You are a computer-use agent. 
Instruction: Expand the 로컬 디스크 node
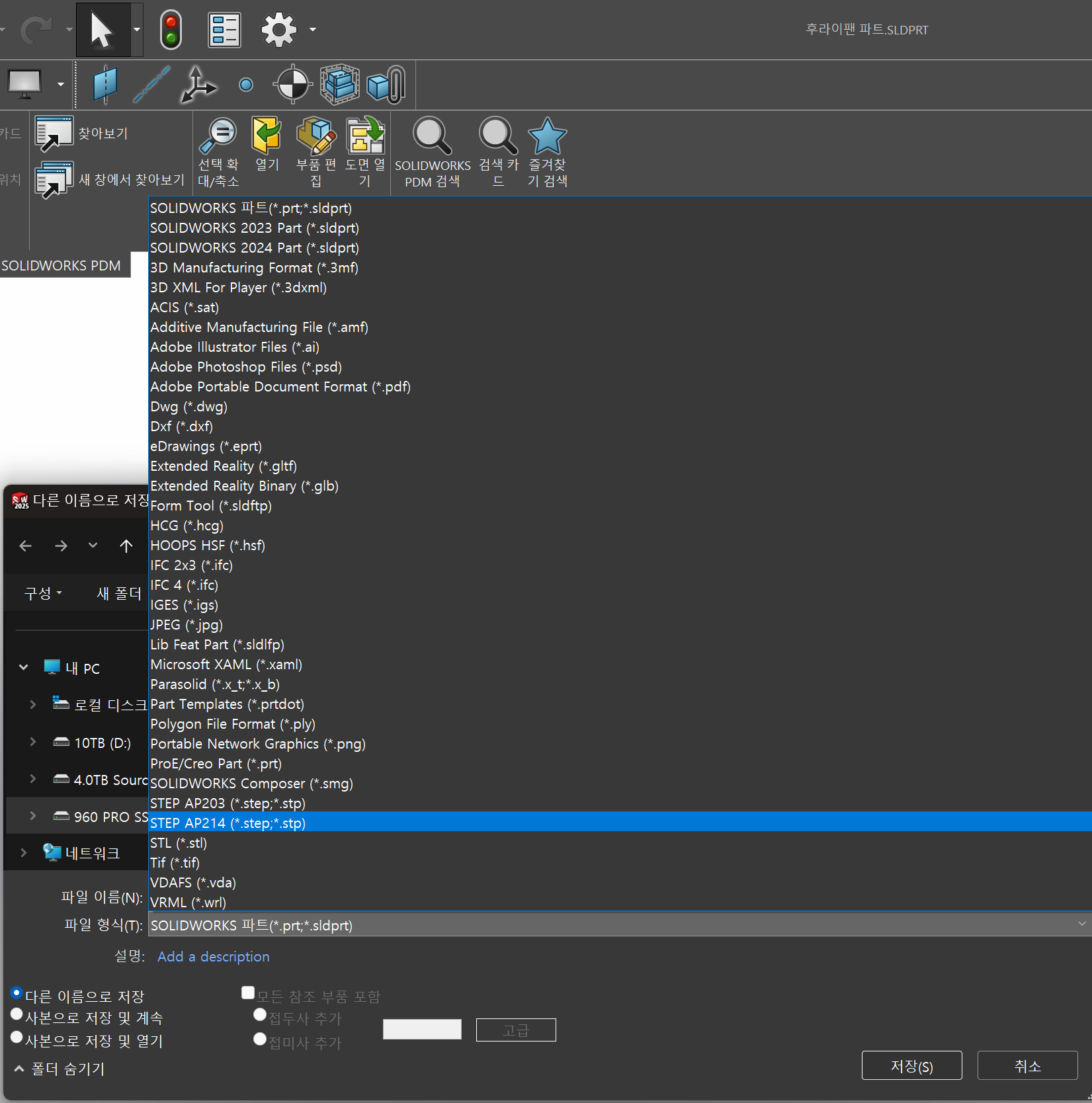click(33, 705)
